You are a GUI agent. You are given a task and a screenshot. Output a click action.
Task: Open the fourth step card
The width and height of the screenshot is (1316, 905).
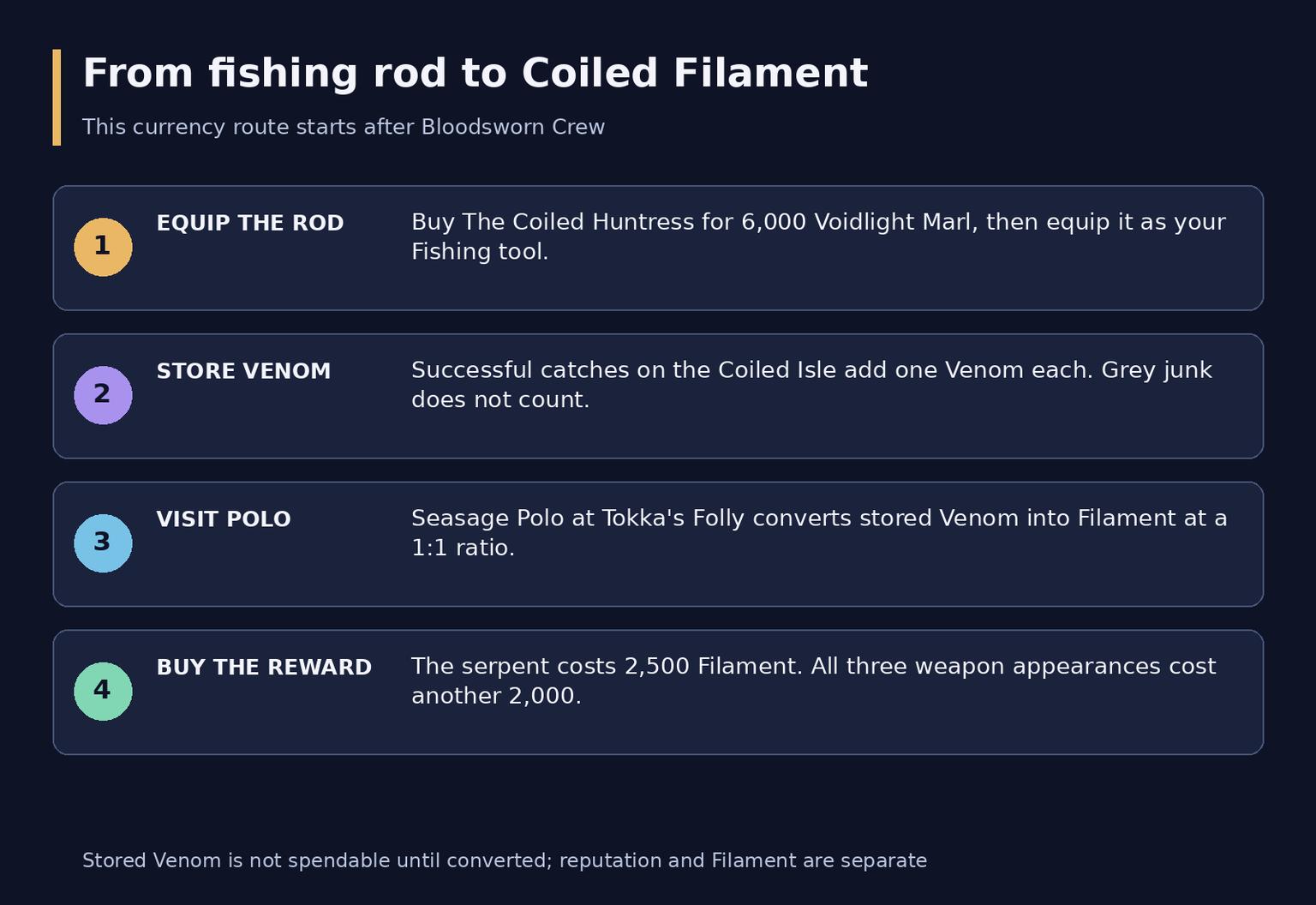[658, 692]
